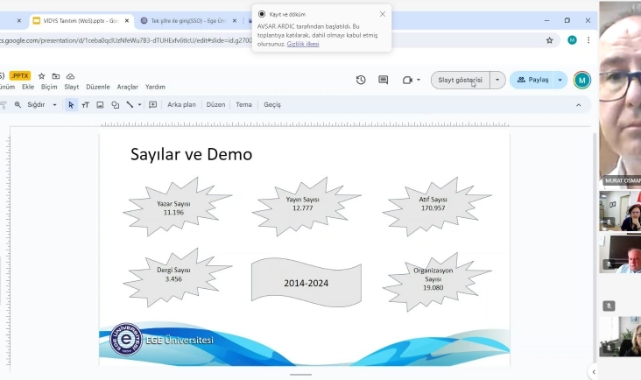Click Geçiş in the toolbar

pos(272,105)
